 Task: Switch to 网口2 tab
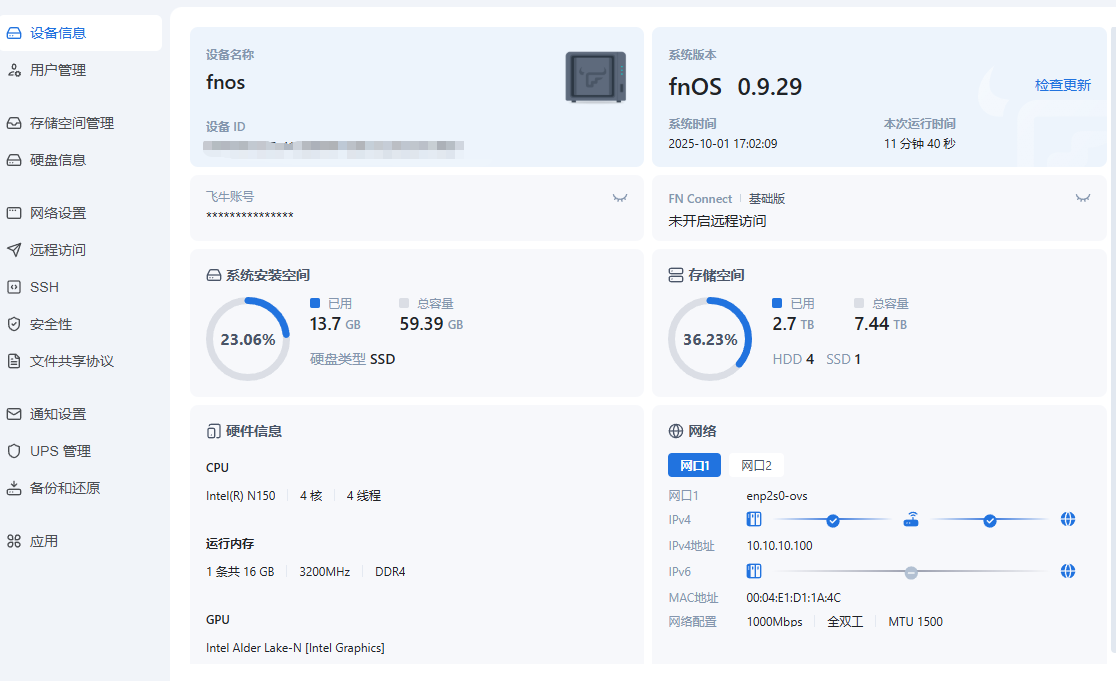click(x=756, y=465)
